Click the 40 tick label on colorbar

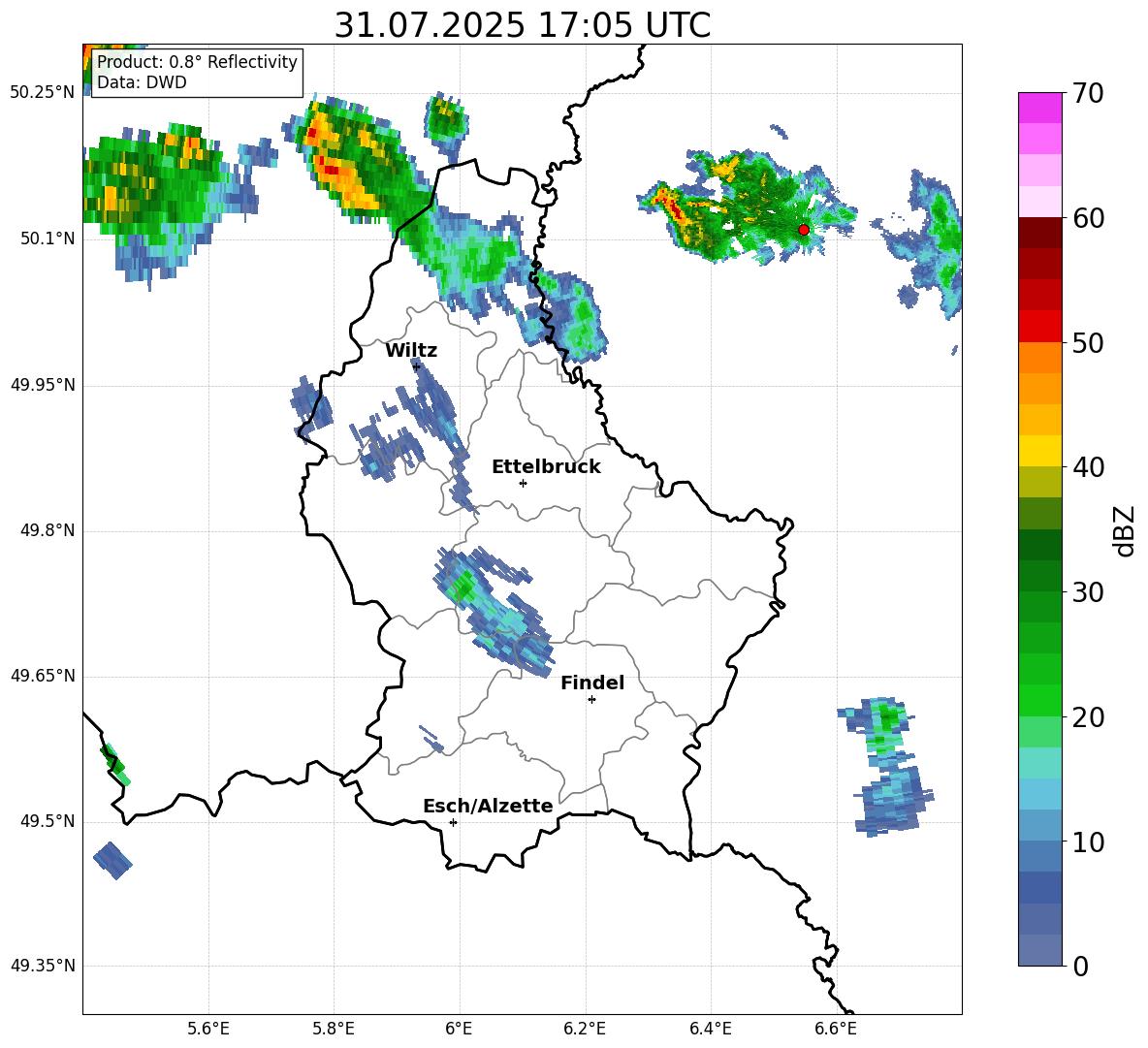click(x=1088, y=467)
